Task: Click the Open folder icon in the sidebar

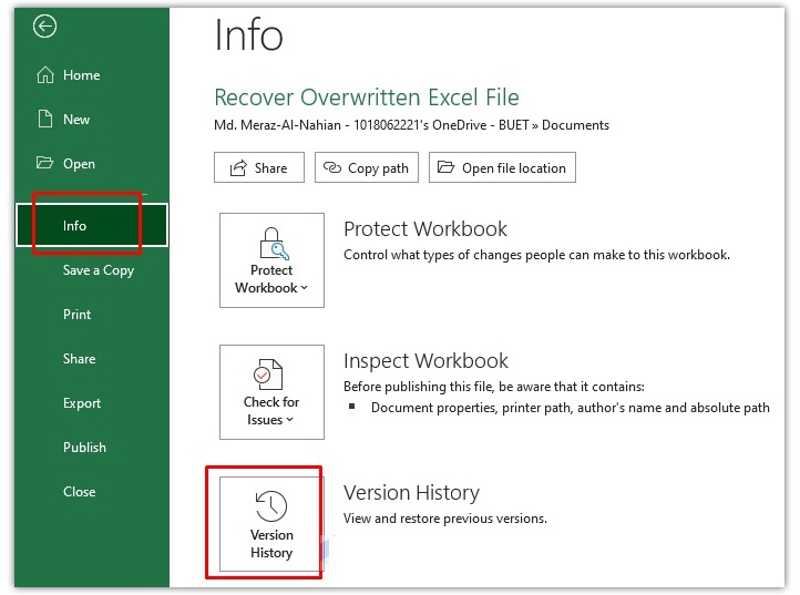Action: (x=45, y=163)
